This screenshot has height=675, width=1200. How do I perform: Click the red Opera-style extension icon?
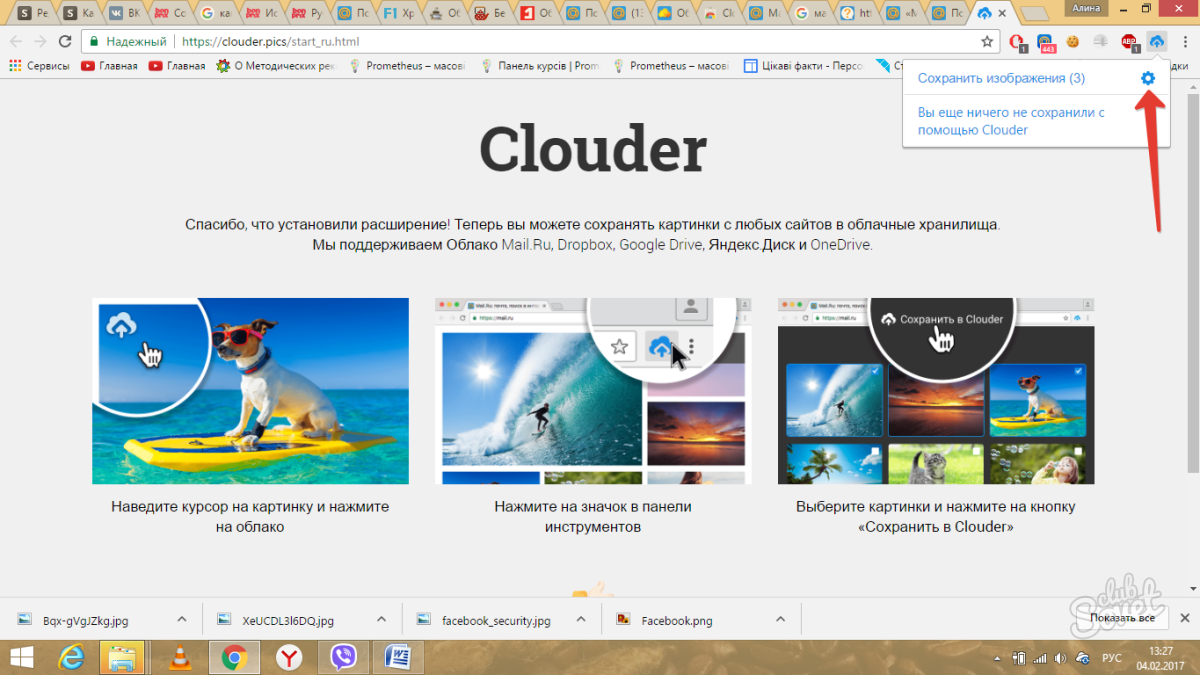1017,42
